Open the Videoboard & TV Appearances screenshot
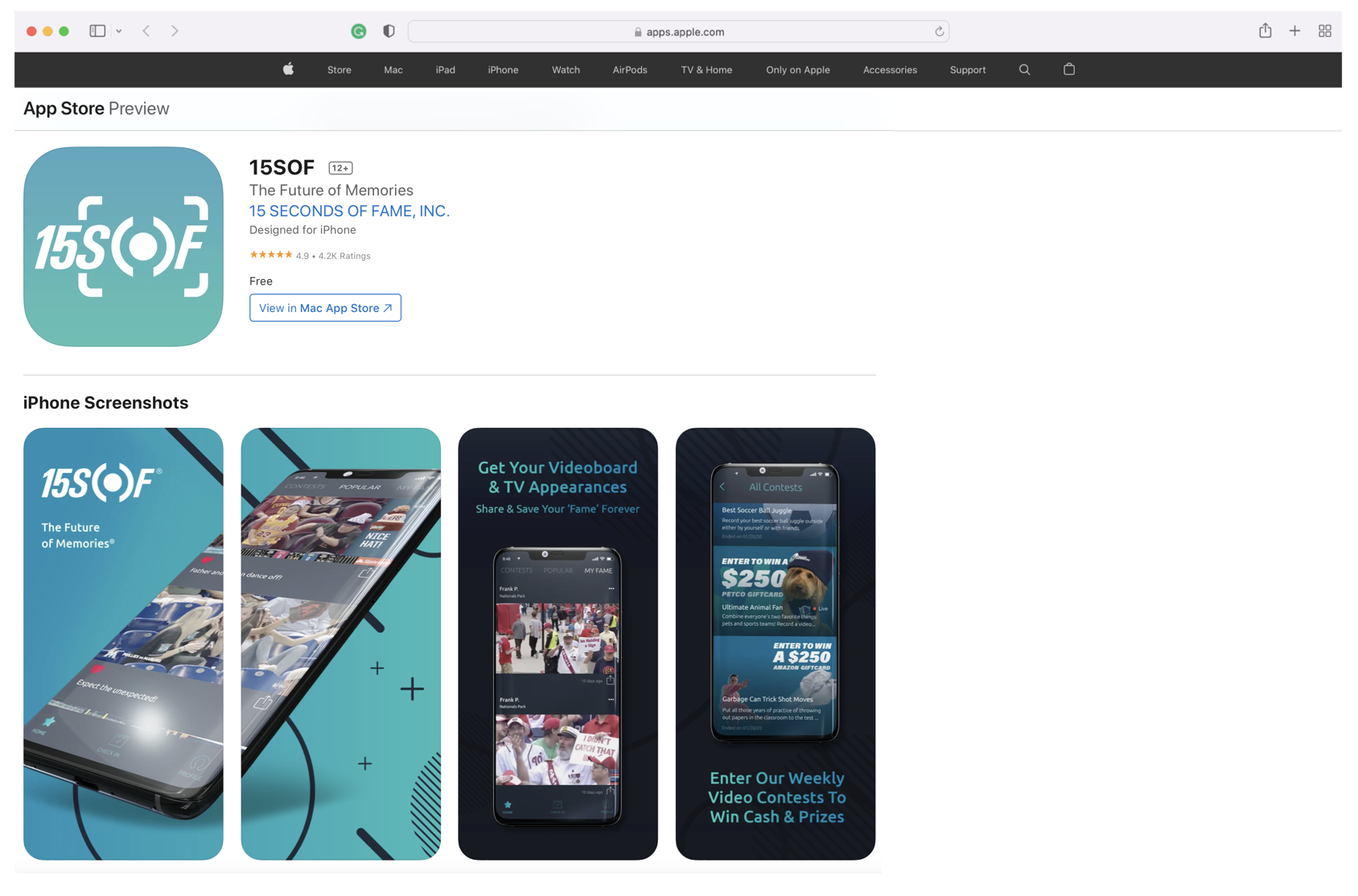The image size is (1358, 896). click(x=558, y=643)
